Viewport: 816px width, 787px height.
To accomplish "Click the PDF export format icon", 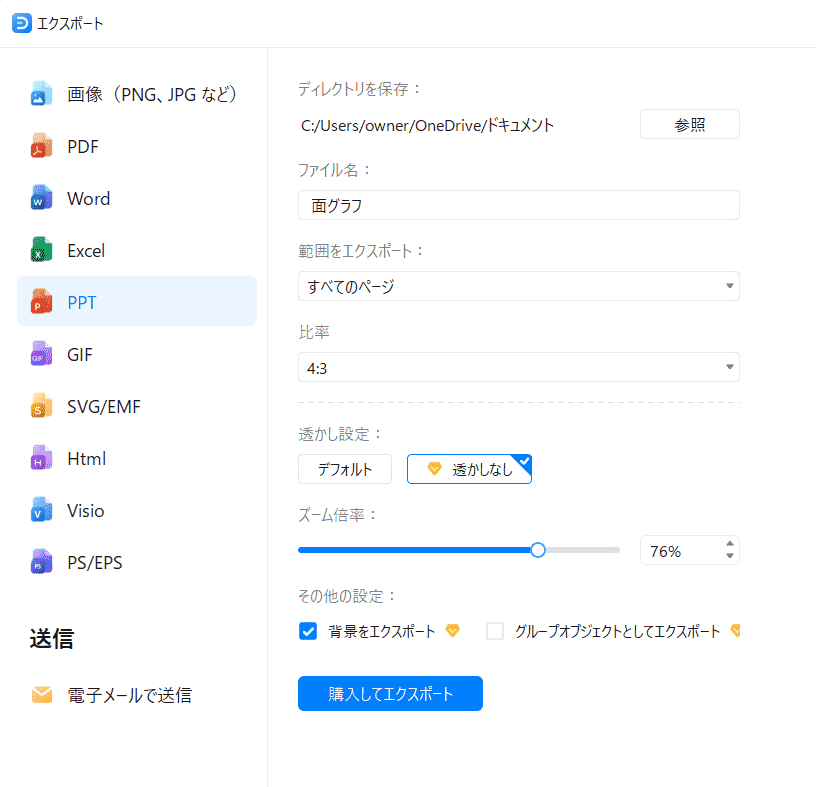I will pyautogui.click(x=41, y=147).
